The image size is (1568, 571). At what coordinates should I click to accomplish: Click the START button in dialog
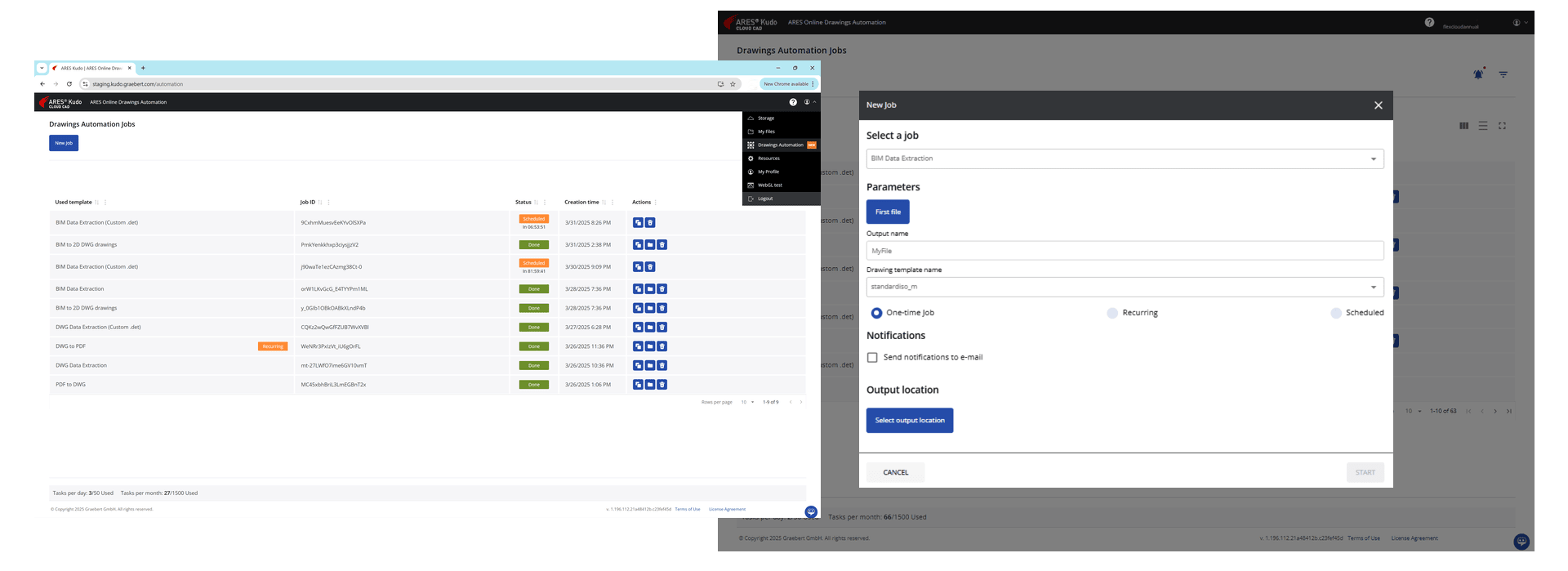click(x=1365, y=472)
